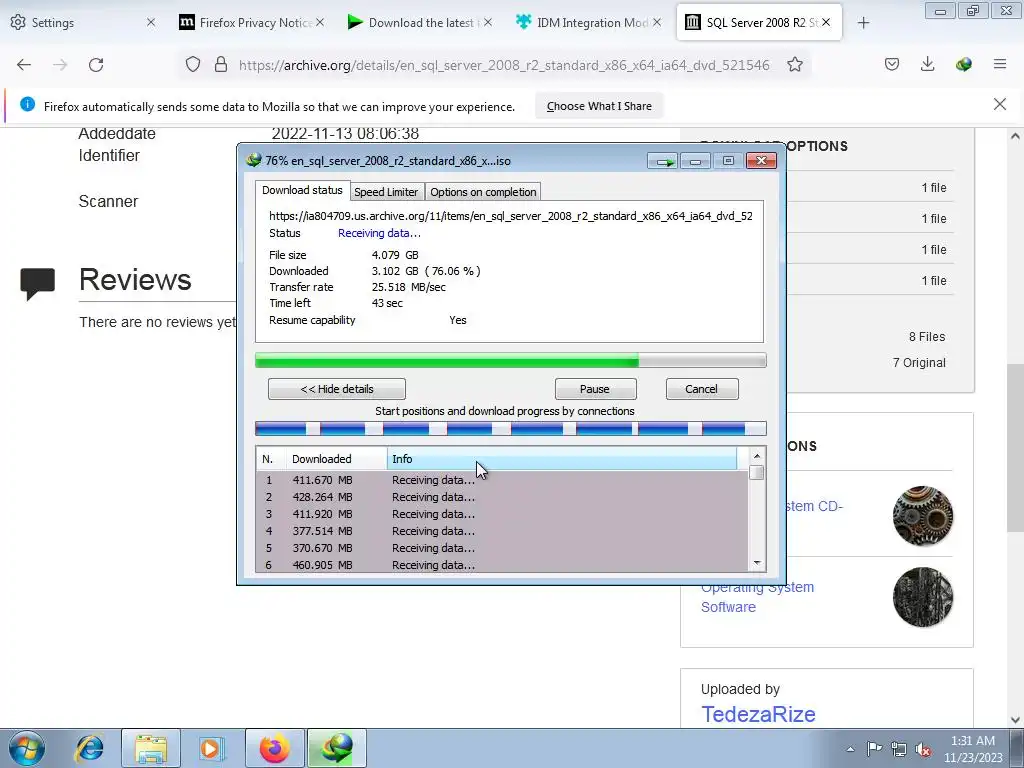Screen dimensions: 1024x768
Task: Select the Download status tab
Action: click(x=302, y=190)
